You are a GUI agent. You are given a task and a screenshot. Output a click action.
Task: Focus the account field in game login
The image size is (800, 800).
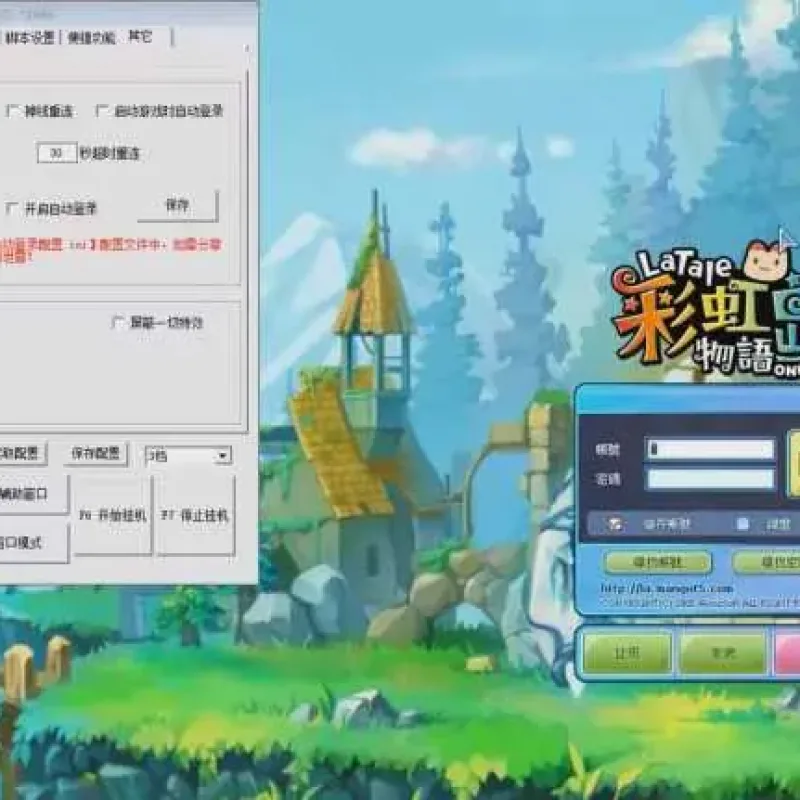(711, 449)
